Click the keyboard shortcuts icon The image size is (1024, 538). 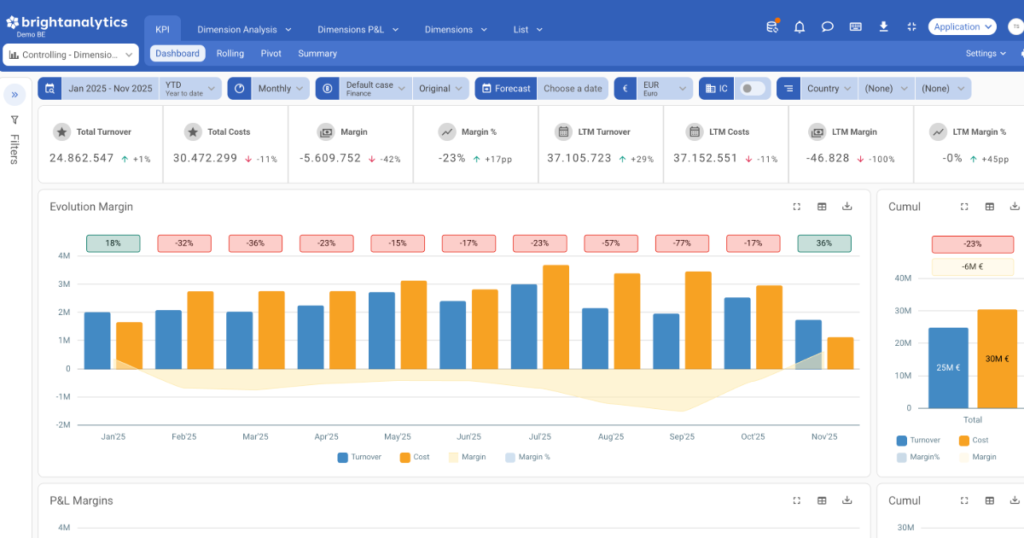click(x=855, y=27)
